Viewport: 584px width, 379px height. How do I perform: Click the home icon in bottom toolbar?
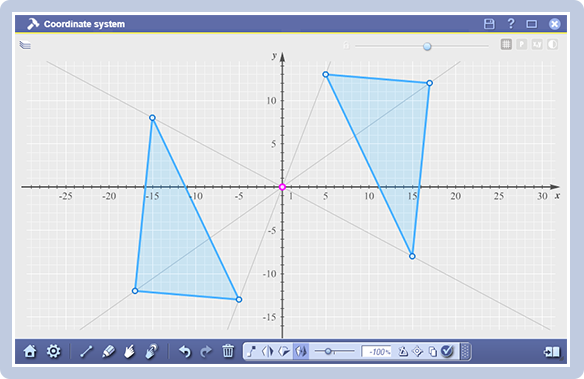30,351
